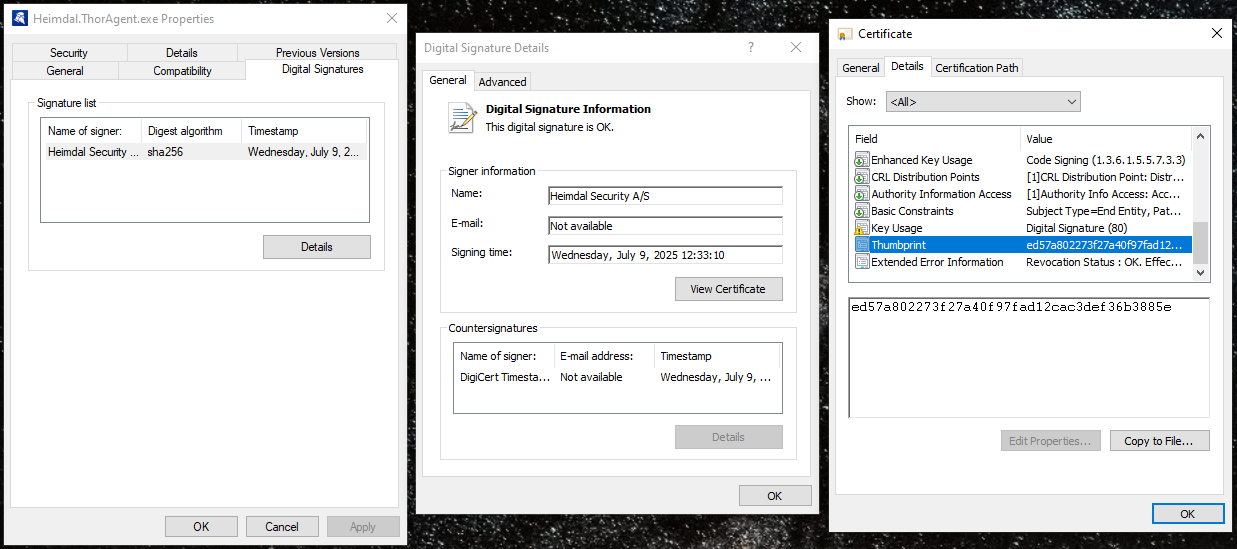Screen dimensions: 1237x549
Task: Select the Extended Error Information row
Action: (1022, 262)
